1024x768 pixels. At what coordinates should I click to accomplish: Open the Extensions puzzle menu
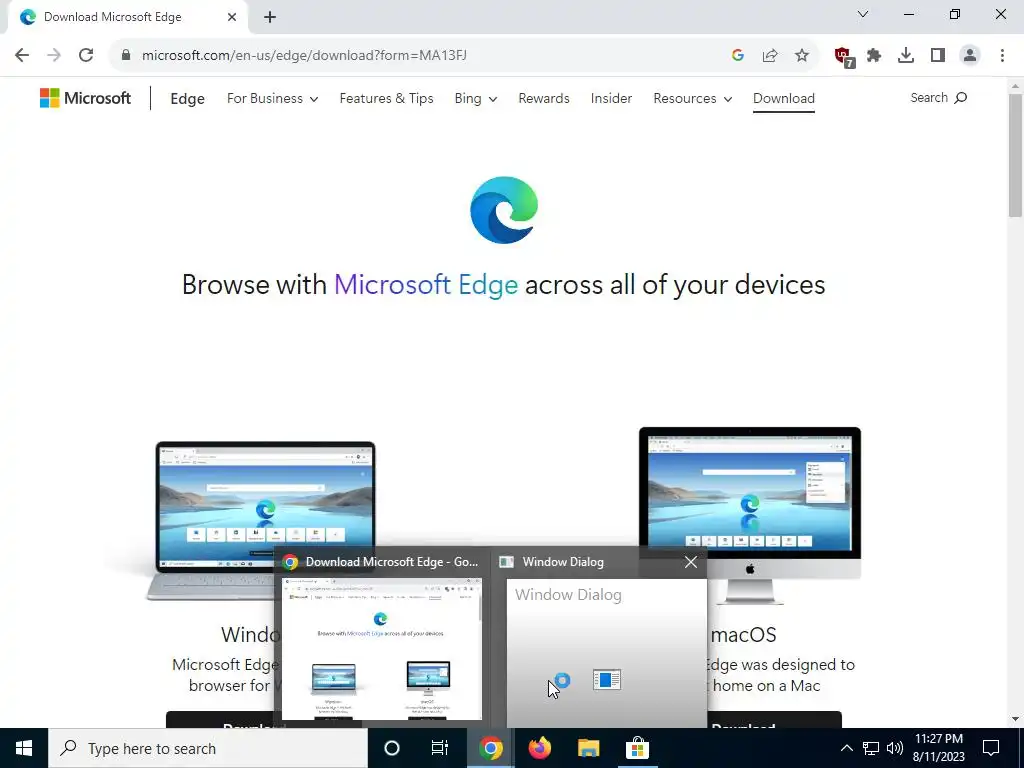[874, 55]
